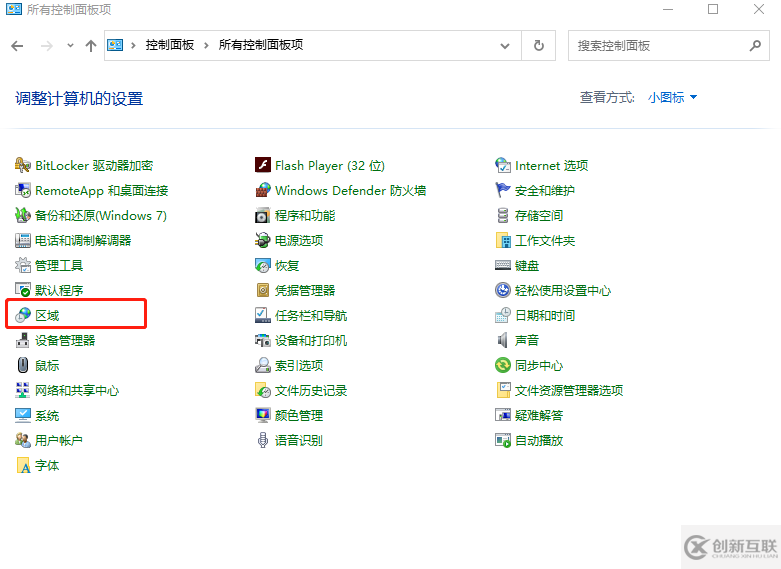This screenshot has height=569, width=781.
Task: Click the 文件历史记录 icon
Action: tap(262, 390)
